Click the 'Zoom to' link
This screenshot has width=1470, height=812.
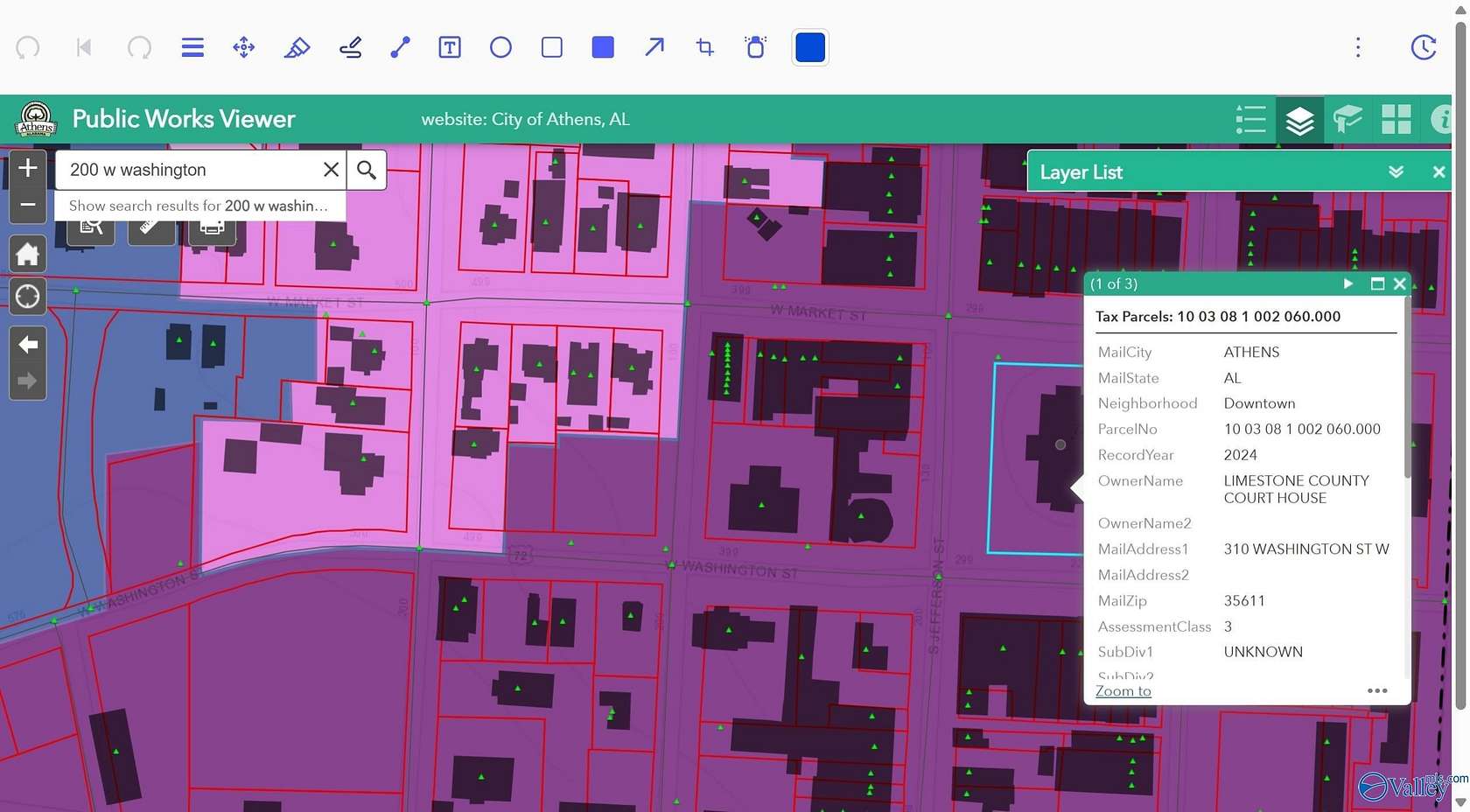(1123, 691)
